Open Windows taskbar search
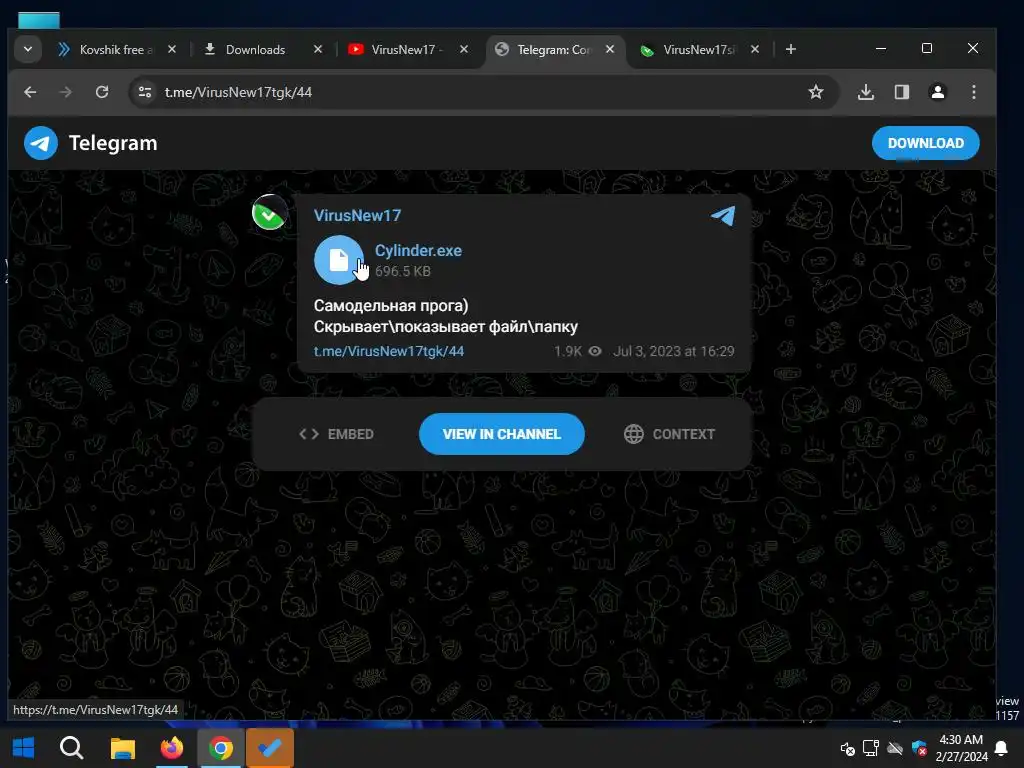The width and height of the screenshot is (1024, 768). pyautogui.click(x=71, y=748)
